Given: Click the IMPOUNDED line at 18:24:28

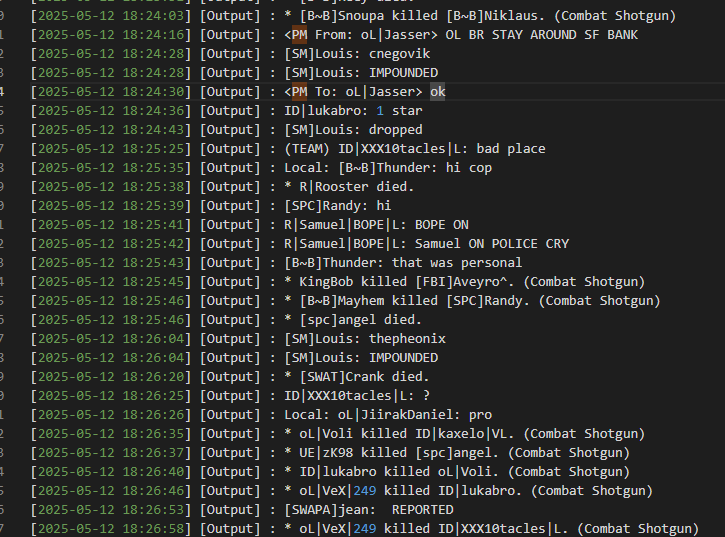Looking at the screenshot, I should (x=234, y=73).
